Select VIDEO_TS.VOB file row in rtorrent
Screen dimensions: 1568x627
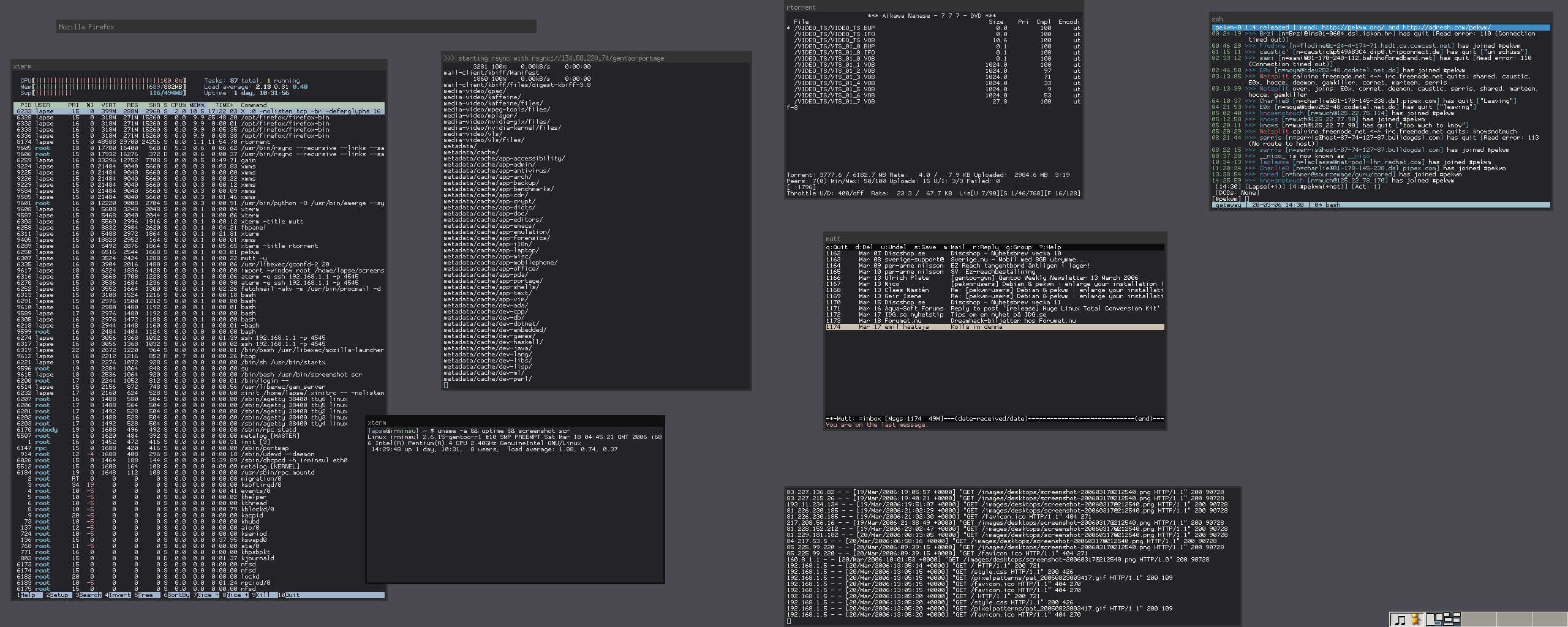[x=934, y=40]
